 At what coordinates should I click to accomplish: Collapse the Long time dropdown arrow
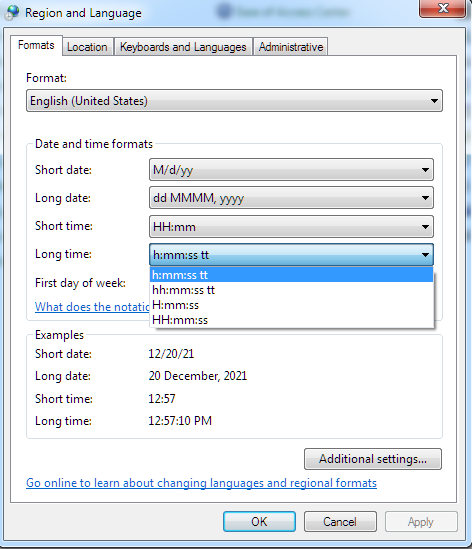pyautogui.click(x=425, y=255)
